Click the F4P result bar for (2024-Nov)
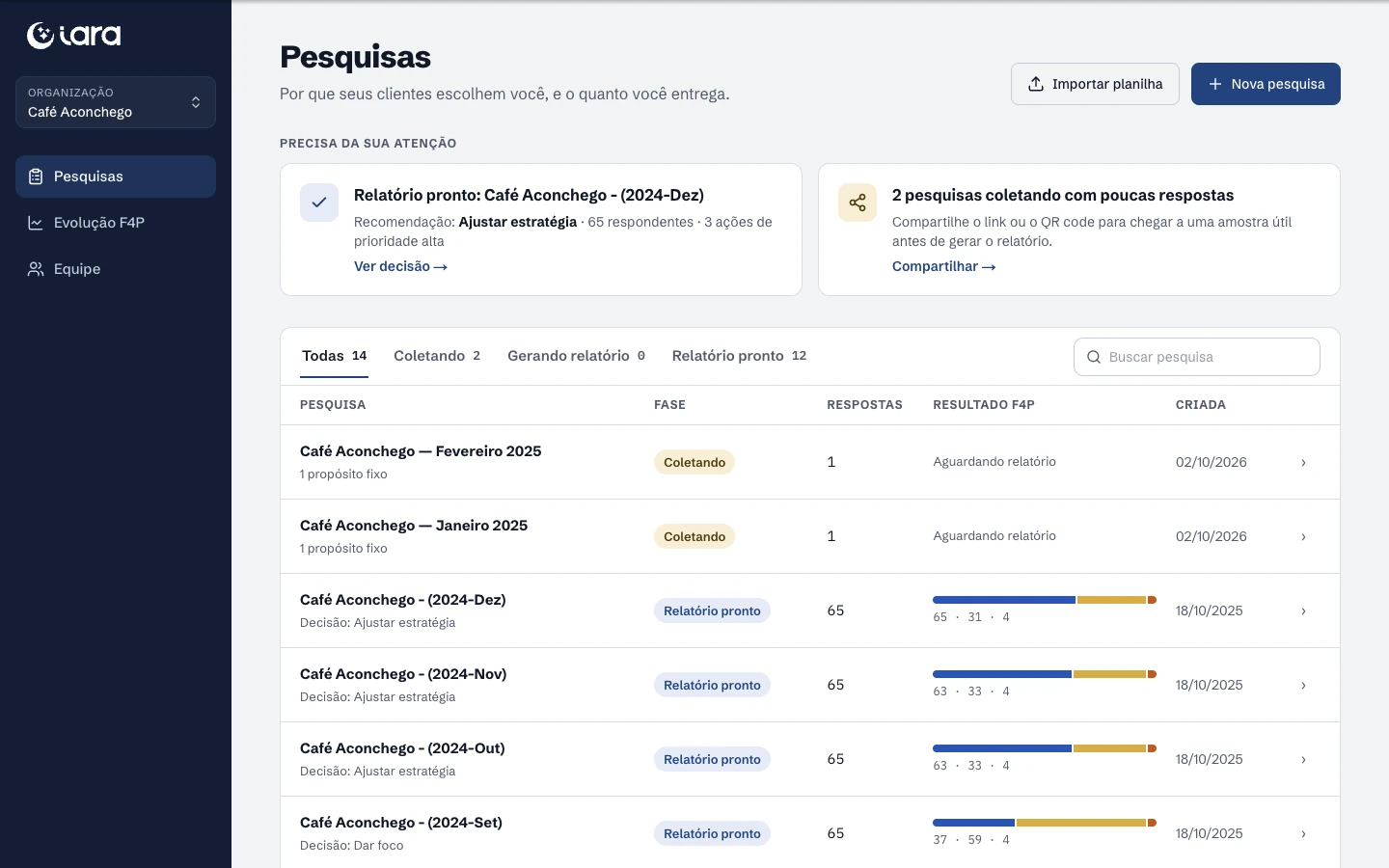 coord(1045,674)
